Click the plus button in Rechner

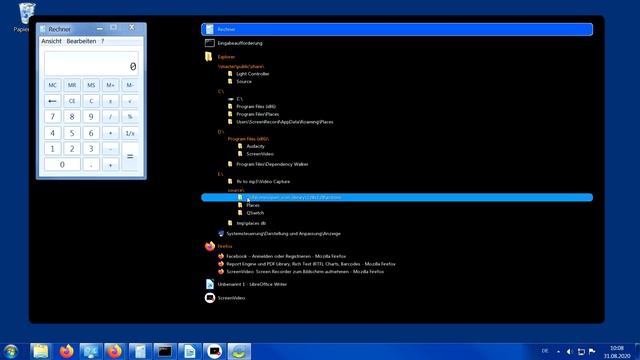pyautogui.click(x=110, y=164)
